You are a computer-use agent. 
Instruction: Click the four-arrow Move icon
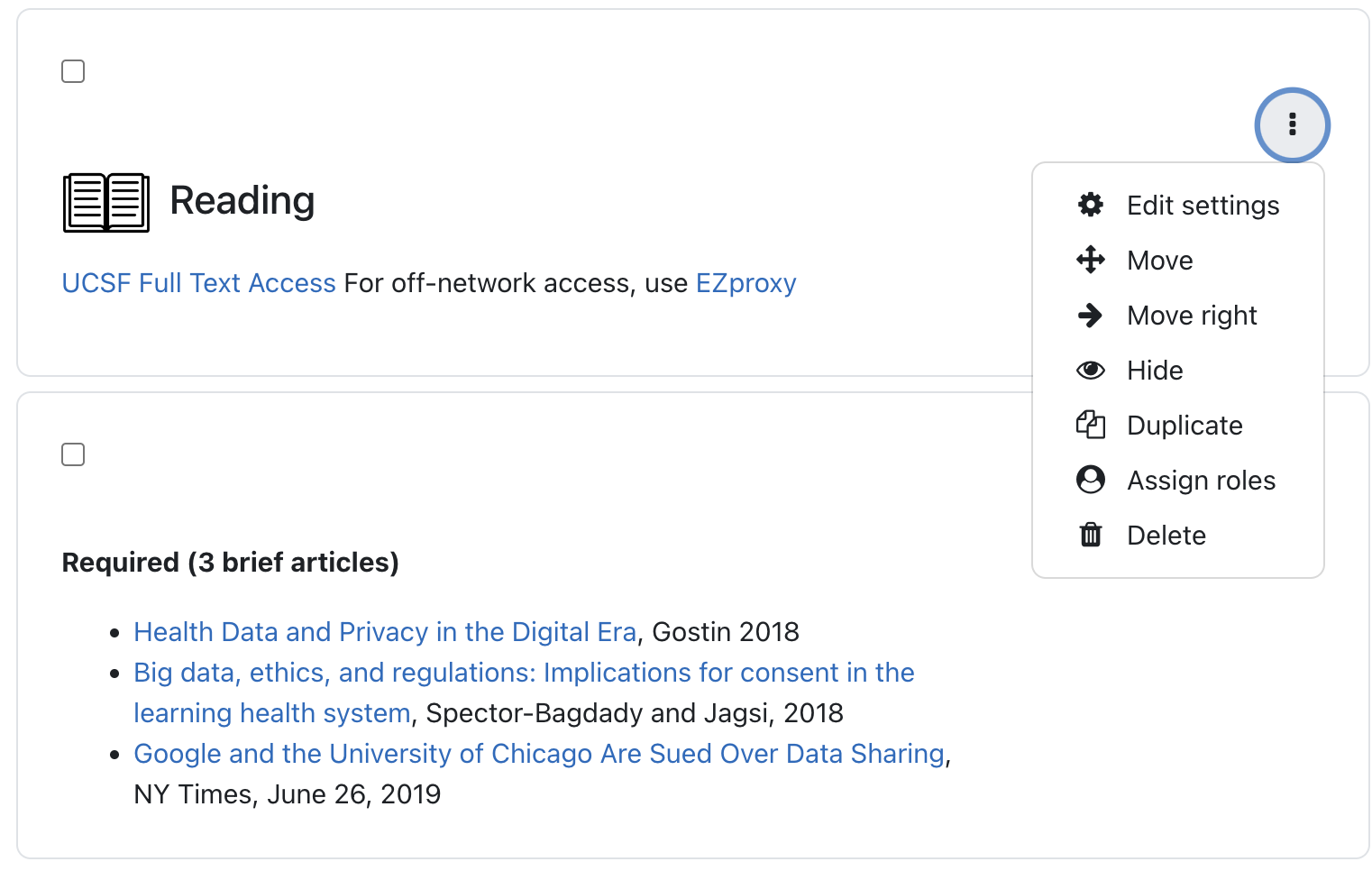pos(1091,260)
